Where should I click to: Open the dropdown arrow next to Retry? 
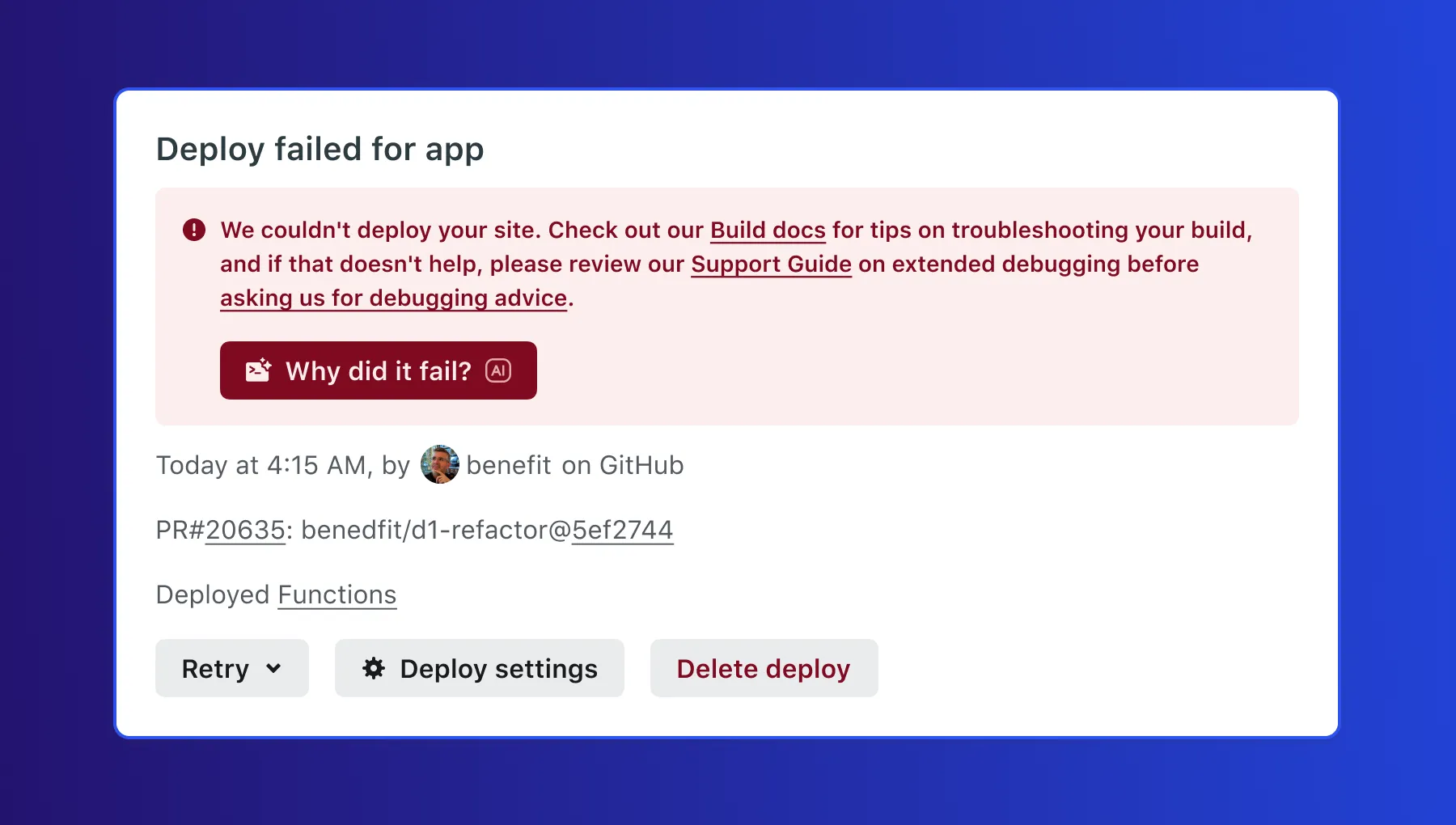[274, 669]
